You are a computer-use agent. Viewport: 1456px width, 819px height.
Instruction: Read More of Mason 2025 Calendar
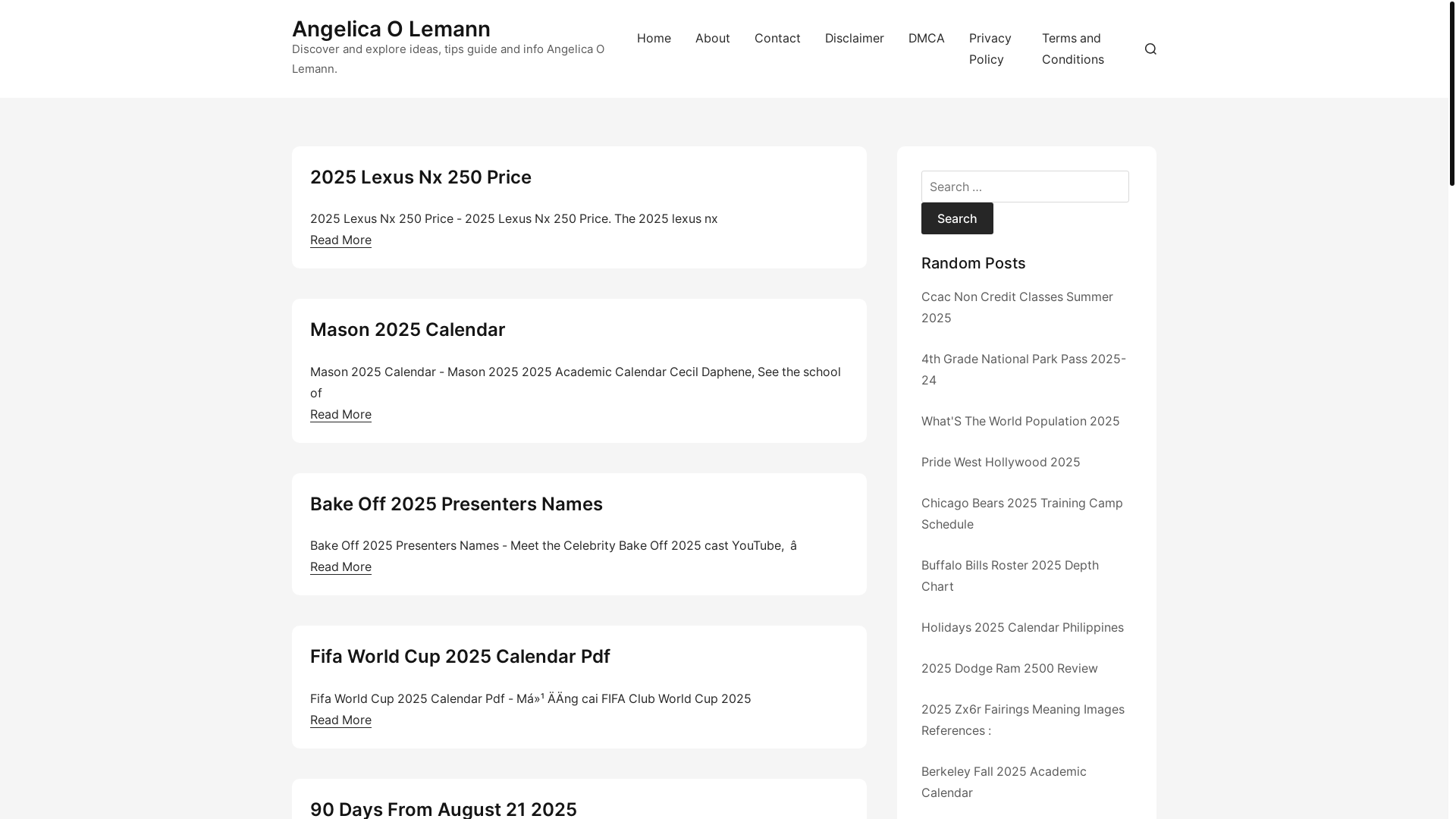pos(340,414)
